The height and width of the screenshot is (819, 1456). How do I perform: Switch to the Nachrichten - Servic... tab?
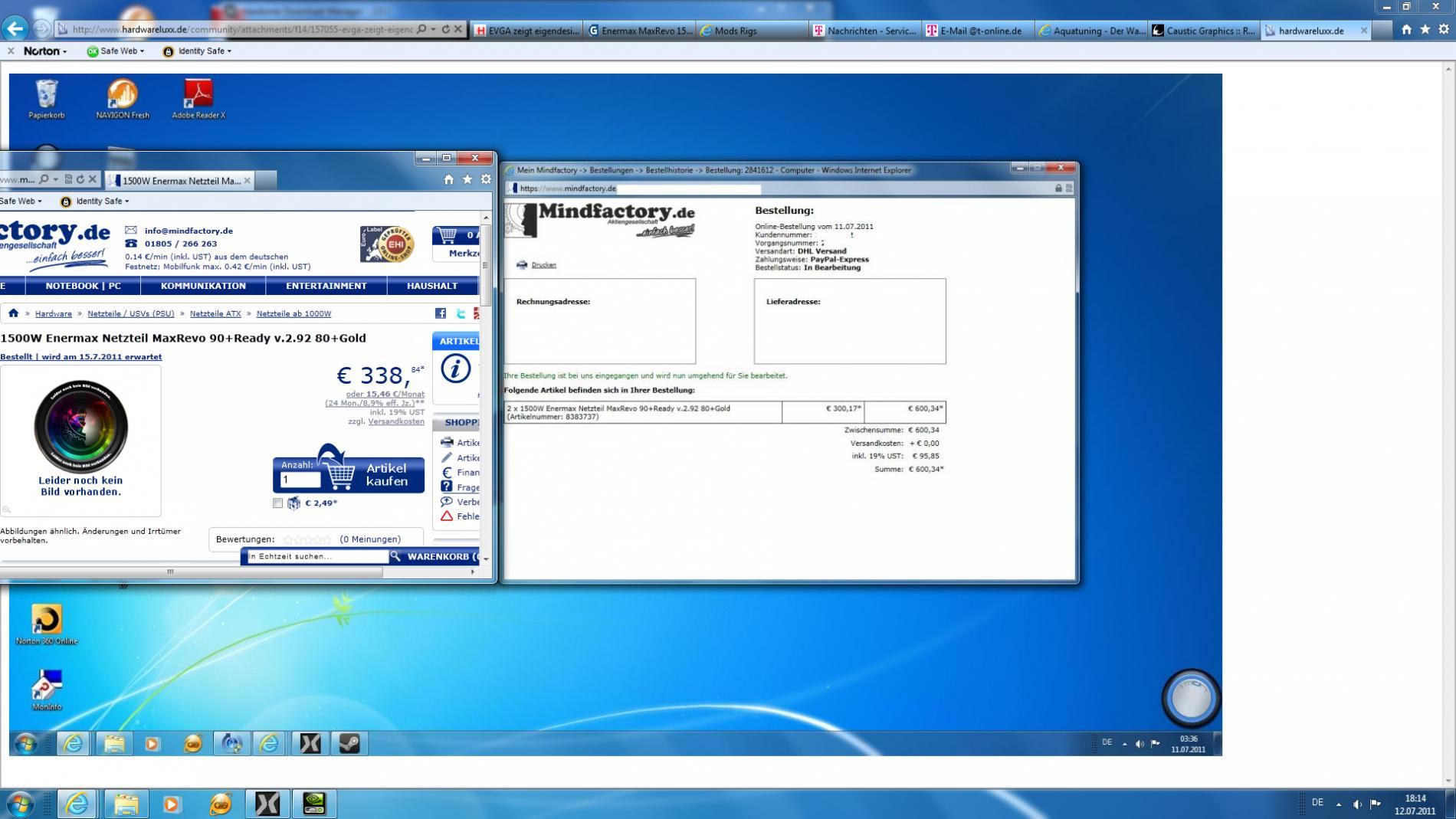pos(865,31)
